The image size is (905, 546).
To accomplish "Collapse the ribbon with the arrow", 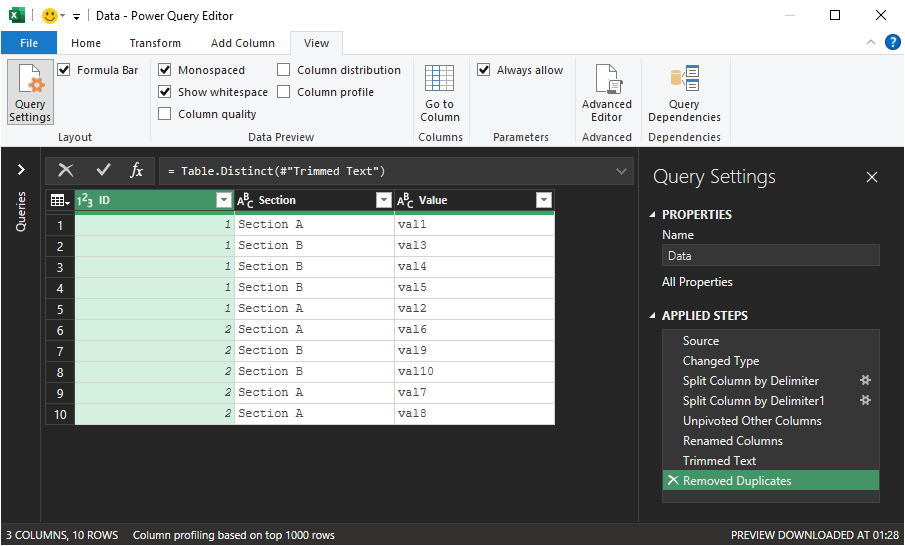I will pos(870,42).
